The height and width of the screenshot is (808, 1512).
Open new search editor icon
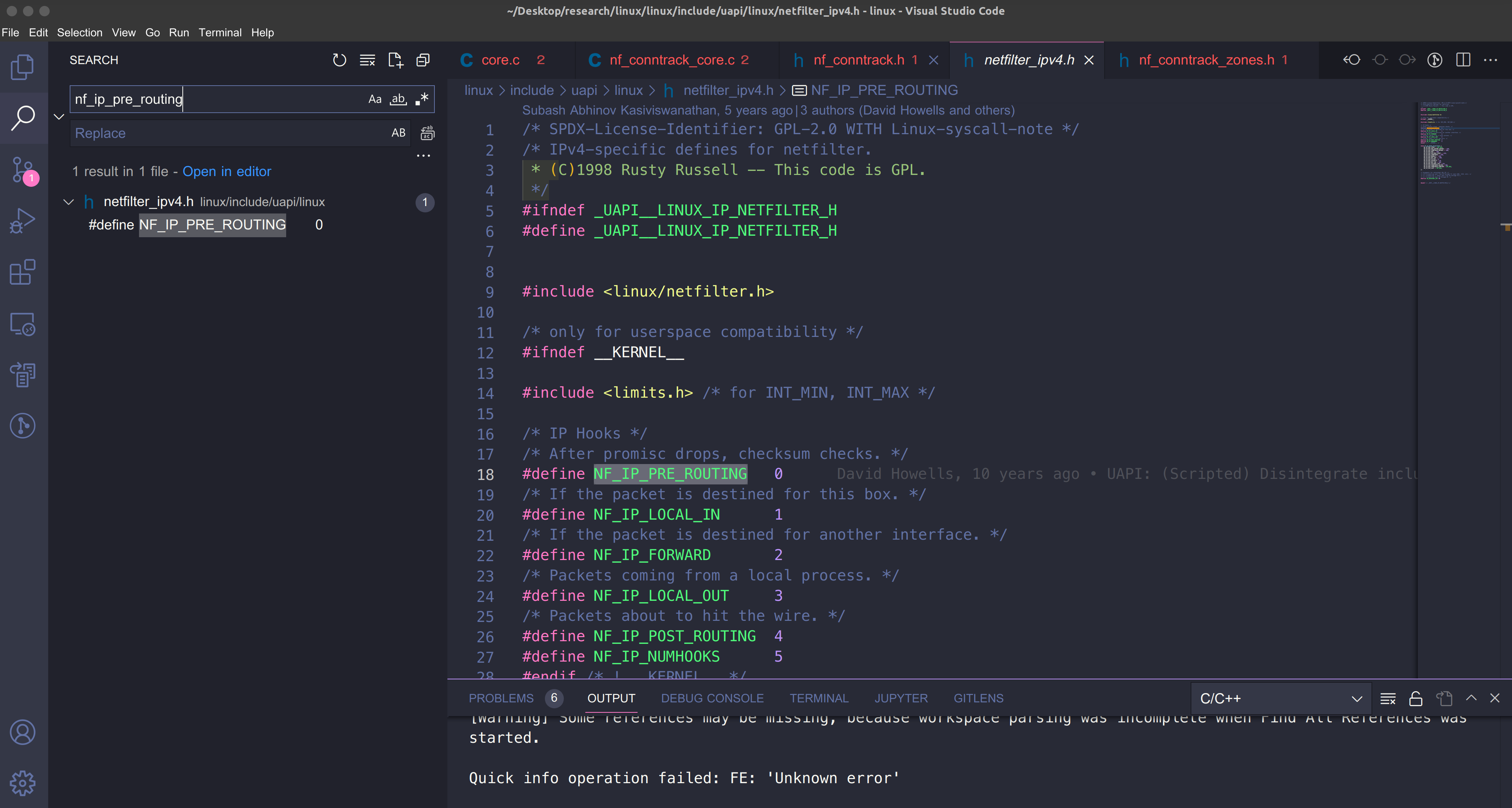coord(396,60)
